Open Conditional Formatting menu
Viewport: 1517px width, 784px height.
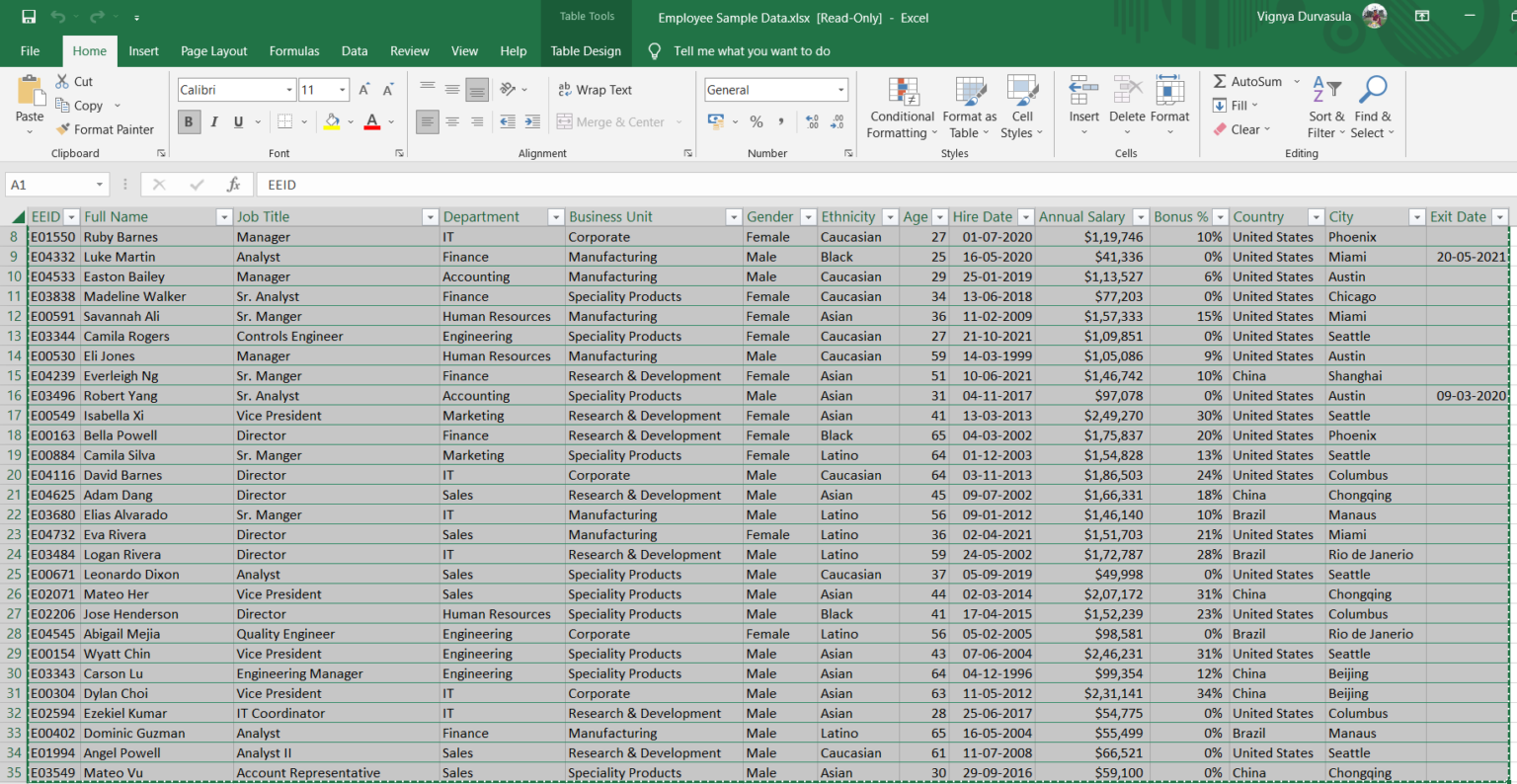(903, 108)
